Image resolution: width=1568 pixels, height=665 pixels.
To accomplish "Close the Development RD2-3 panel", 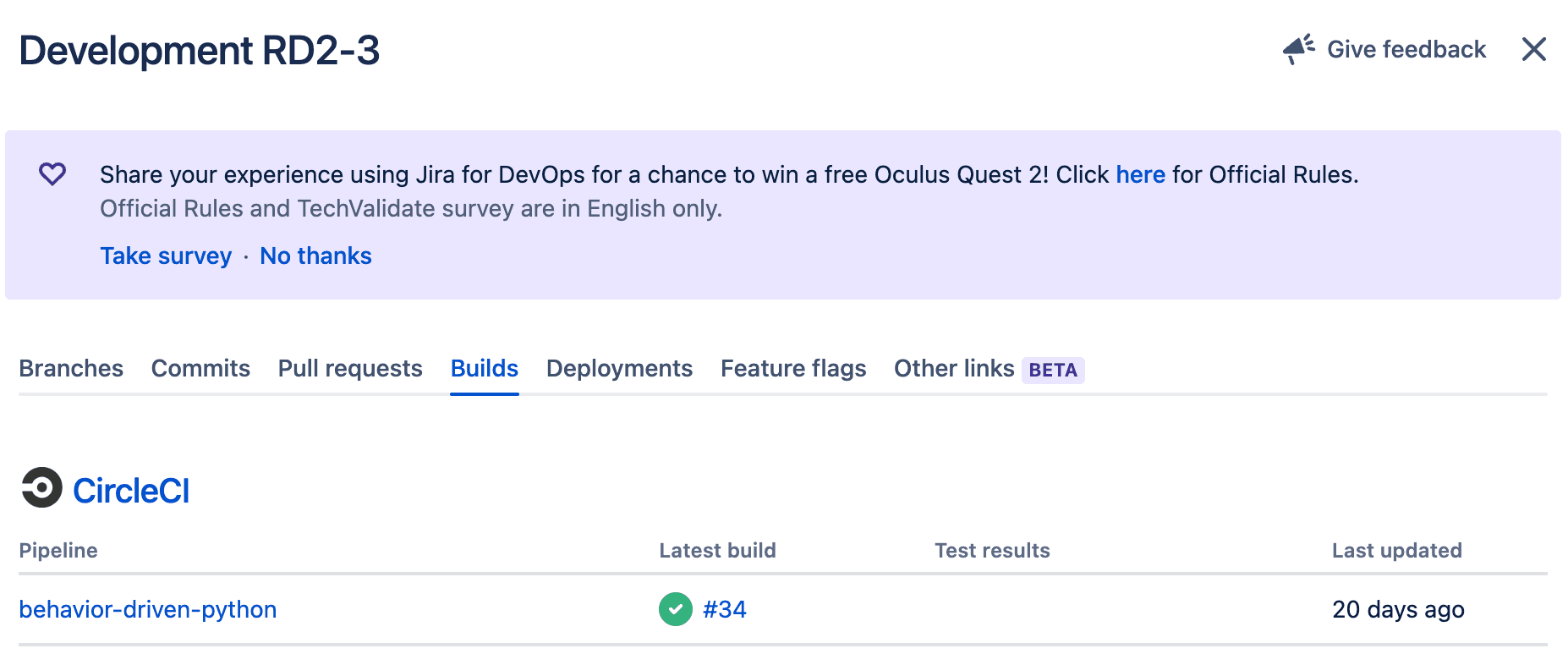I will 1532,50.
